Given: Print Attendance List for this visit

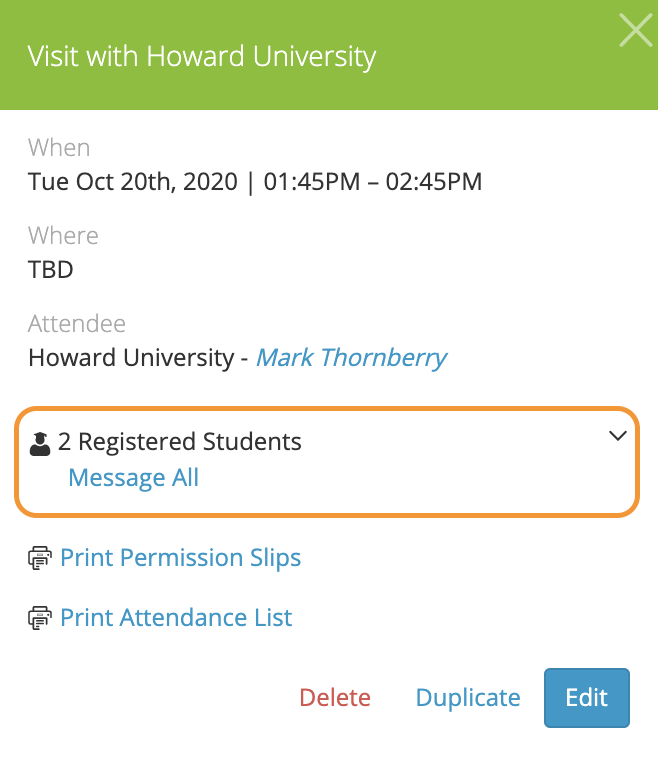Looking at the screenshot, I should [x=176, y=618].
